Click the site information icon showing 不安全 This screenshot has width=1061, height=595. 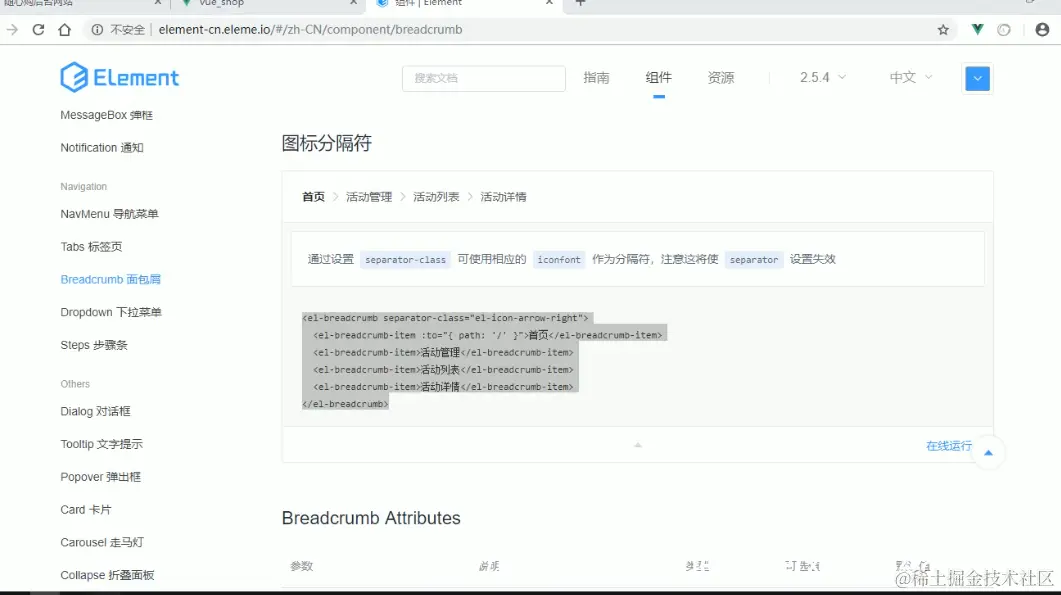click(x=110, y=30)
